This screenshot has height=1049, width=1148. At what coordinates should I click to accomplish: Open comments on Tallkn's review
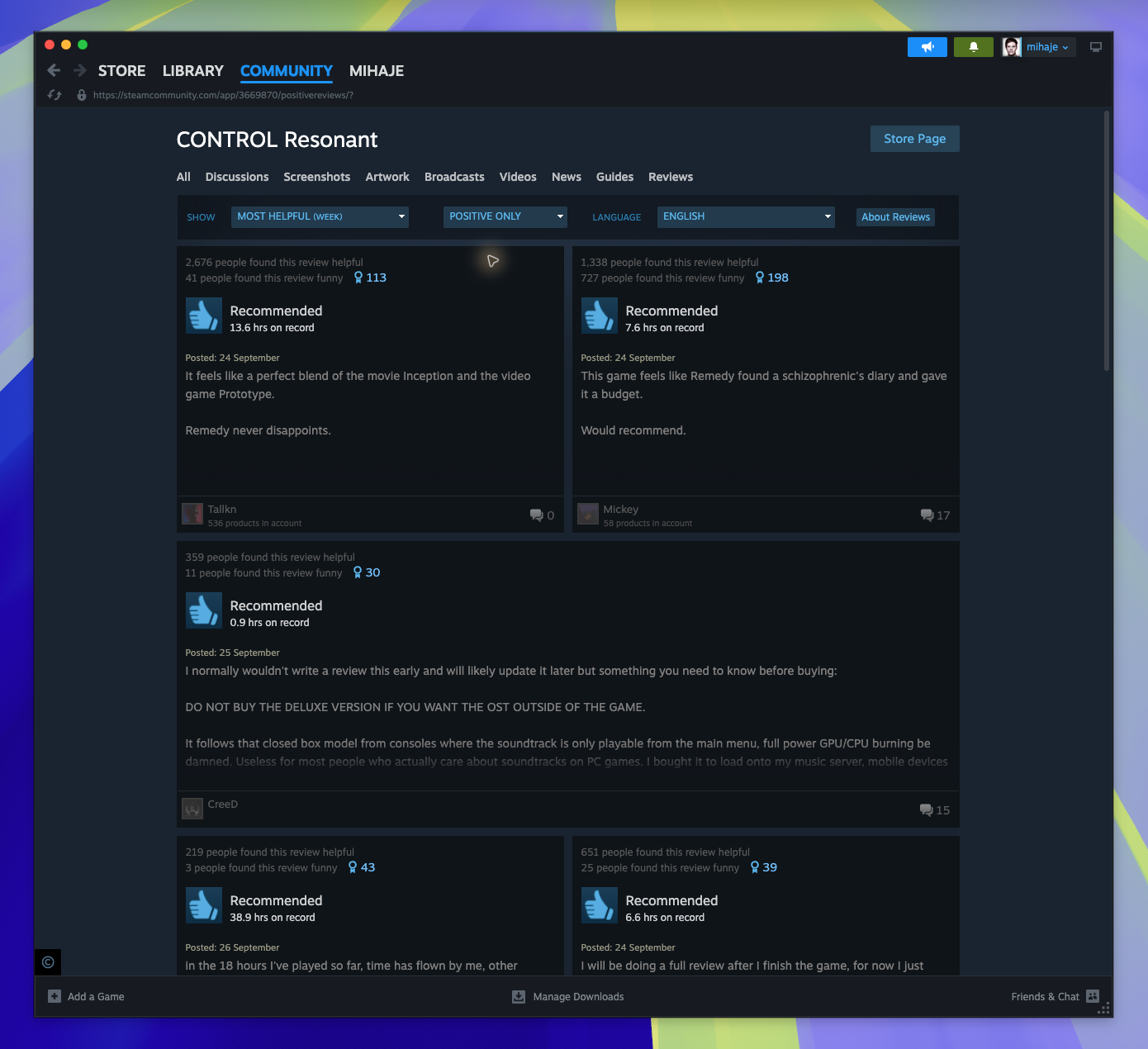(542, 515)
